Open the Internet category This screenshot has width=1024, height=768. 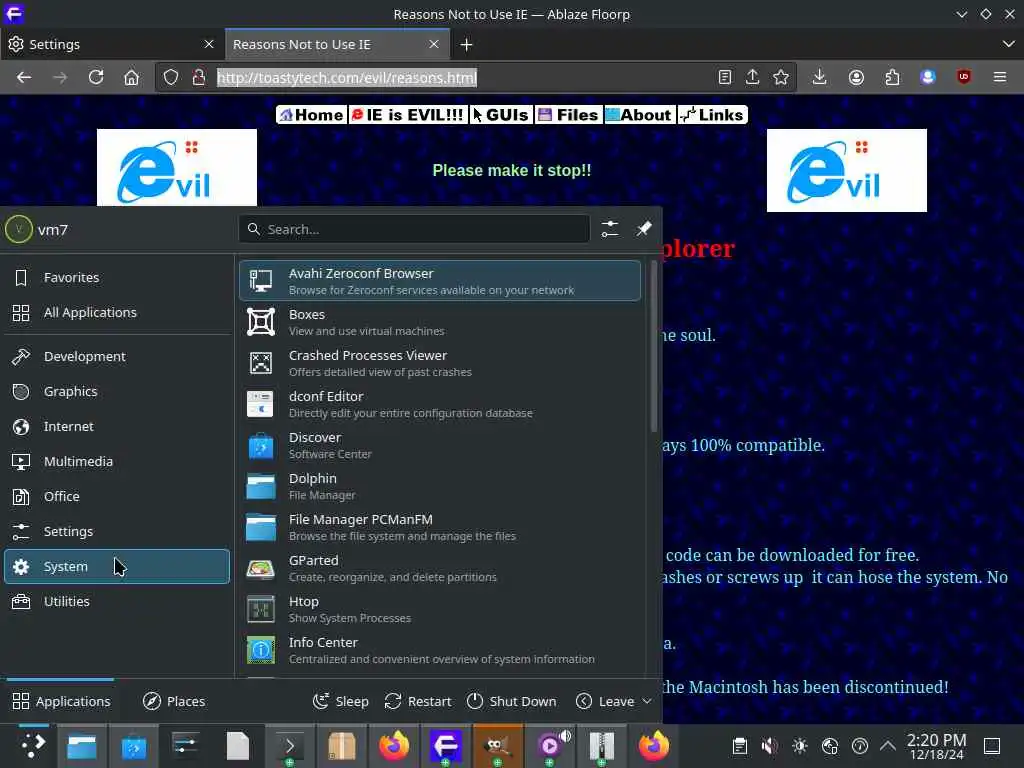click(x=117, y=426)
